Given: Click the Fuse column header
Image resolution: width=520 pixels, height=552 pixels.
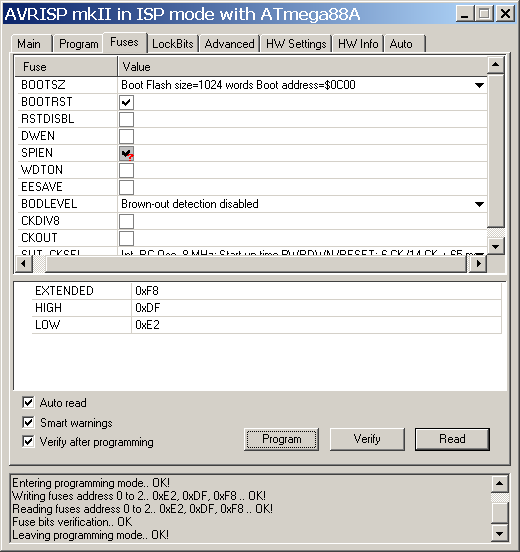Looking at the screenshot, I should 66,67.
